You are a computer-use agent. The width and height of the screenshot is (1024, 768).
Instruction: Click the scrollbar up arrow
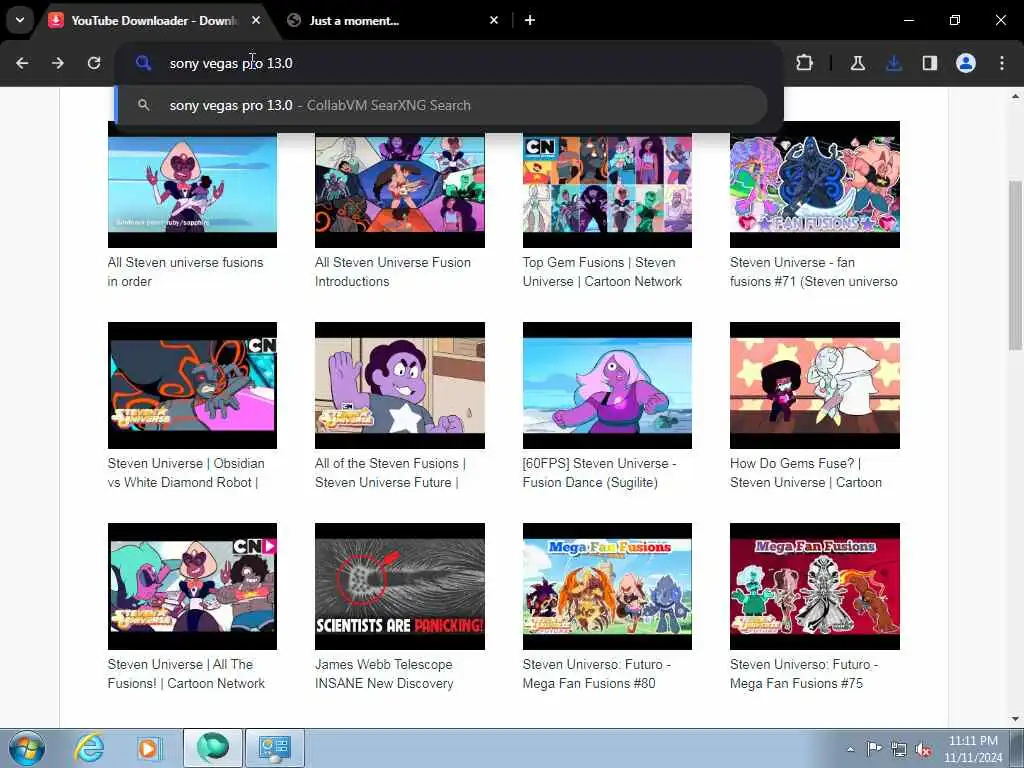pos(1015,96)
